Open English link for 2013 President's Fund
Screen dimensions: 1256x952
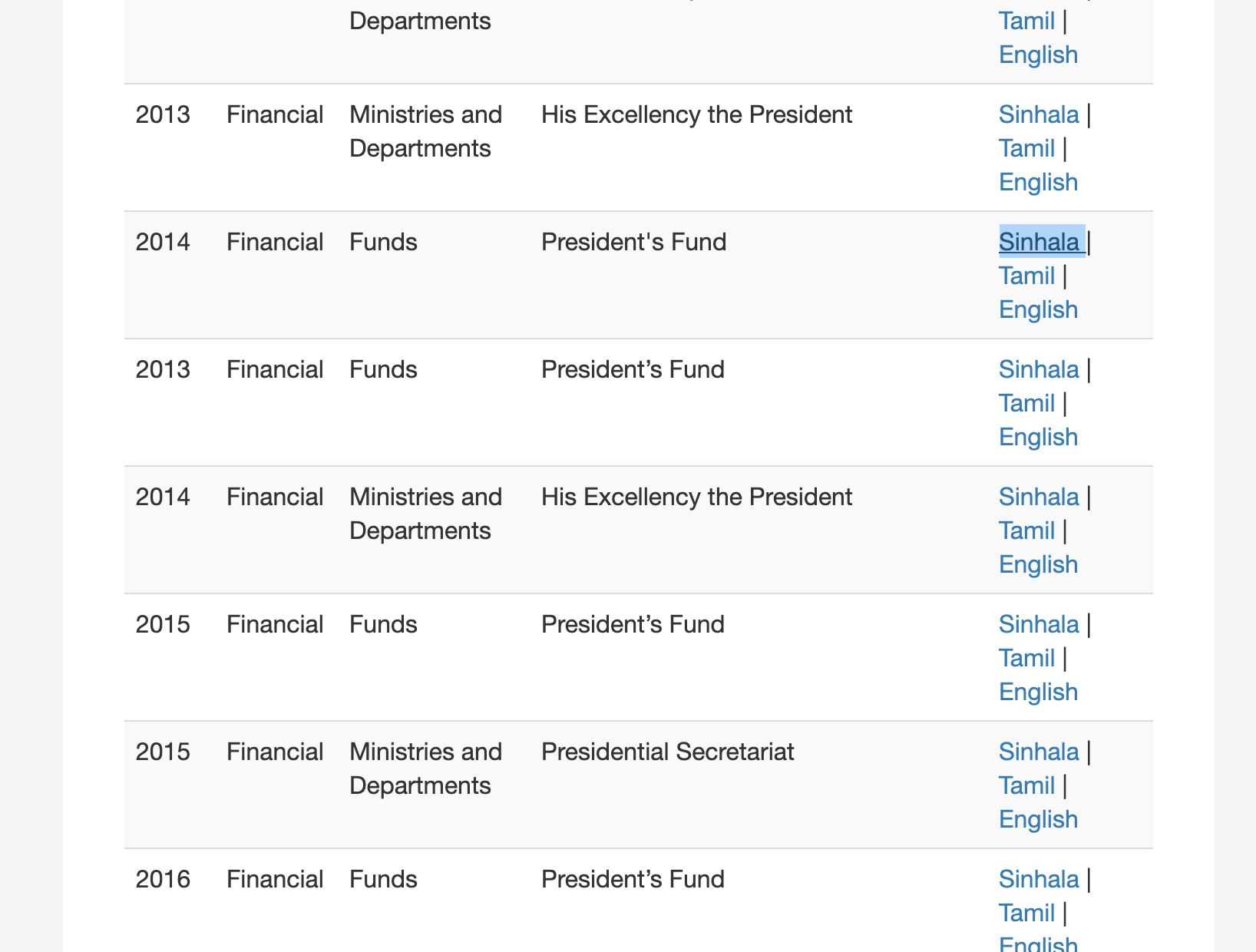click(x=1038, y=437)
